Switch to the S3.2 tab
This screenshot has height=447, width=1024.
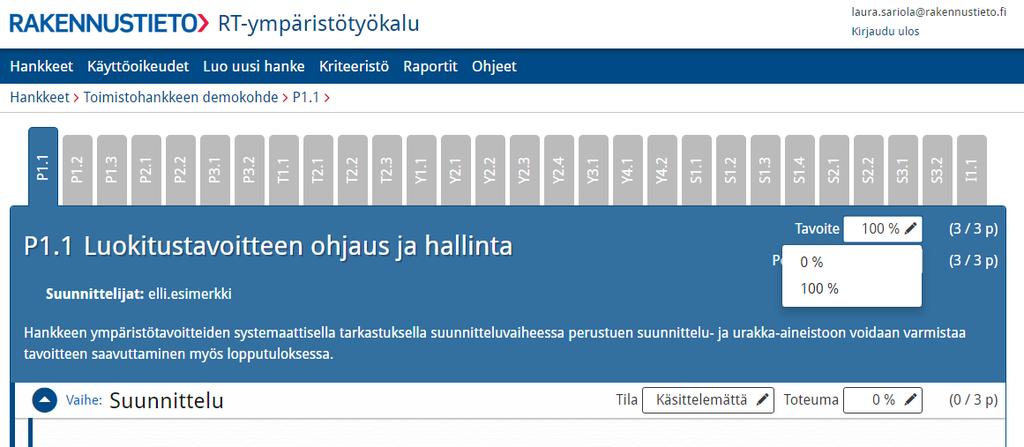coord(936,170)
